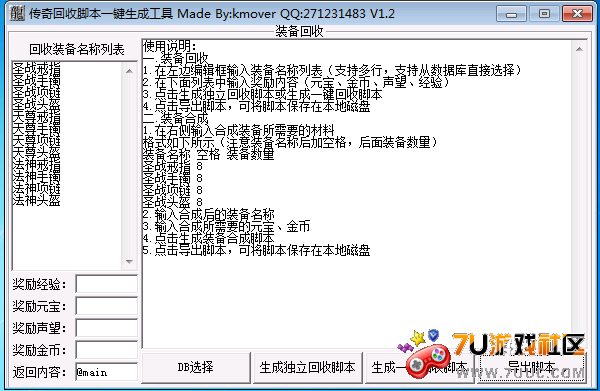The image size is (600, 391).
Task: Click line 圣战头盔 8 in instructions
Action: coord(173,202)
